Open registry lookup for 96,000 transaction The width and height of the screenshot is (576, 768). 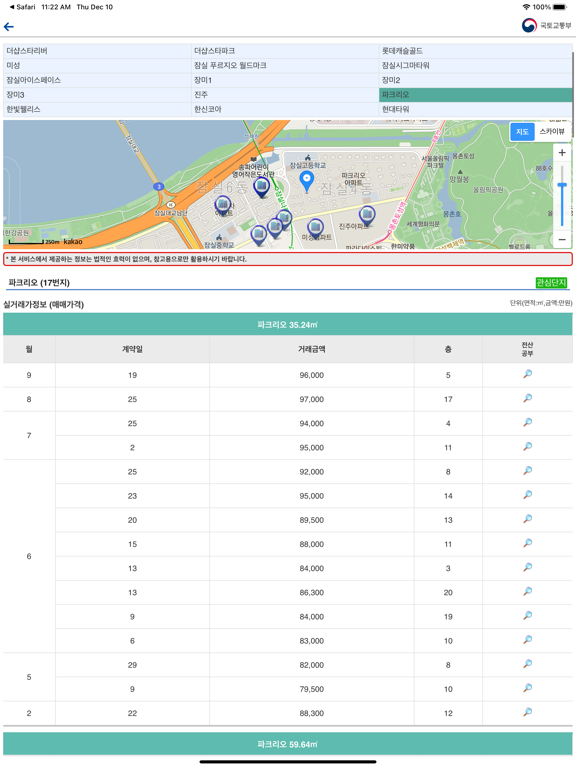pyautogui.click(x=528, y=375)
